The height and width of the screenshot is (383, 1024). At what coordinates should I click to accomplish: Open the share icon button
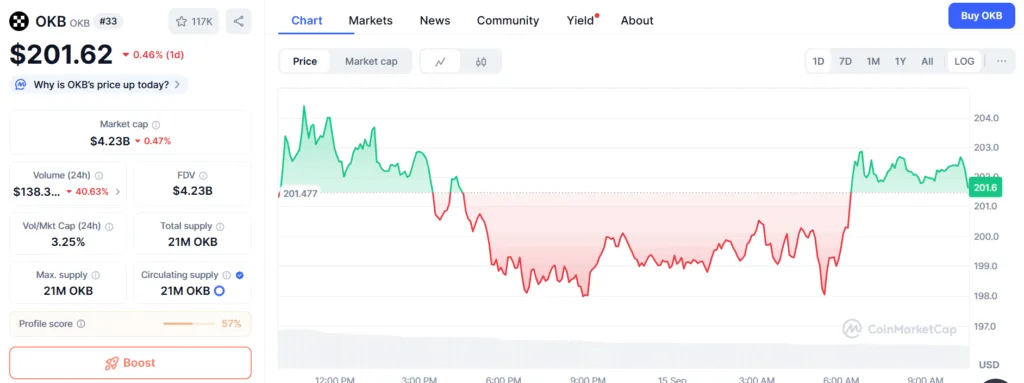[238, 22]
